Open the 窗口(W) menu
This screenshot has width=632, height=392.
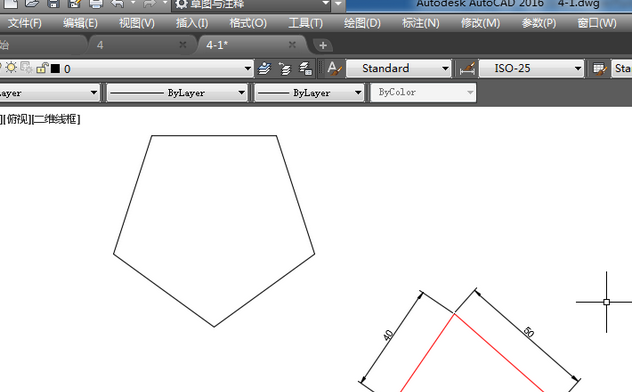[597, 23]
